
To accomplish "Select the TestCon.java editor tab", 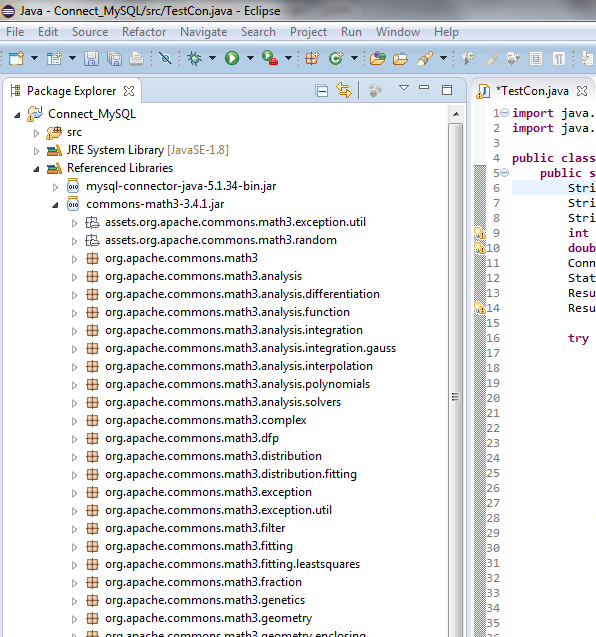I will point(532,91).
